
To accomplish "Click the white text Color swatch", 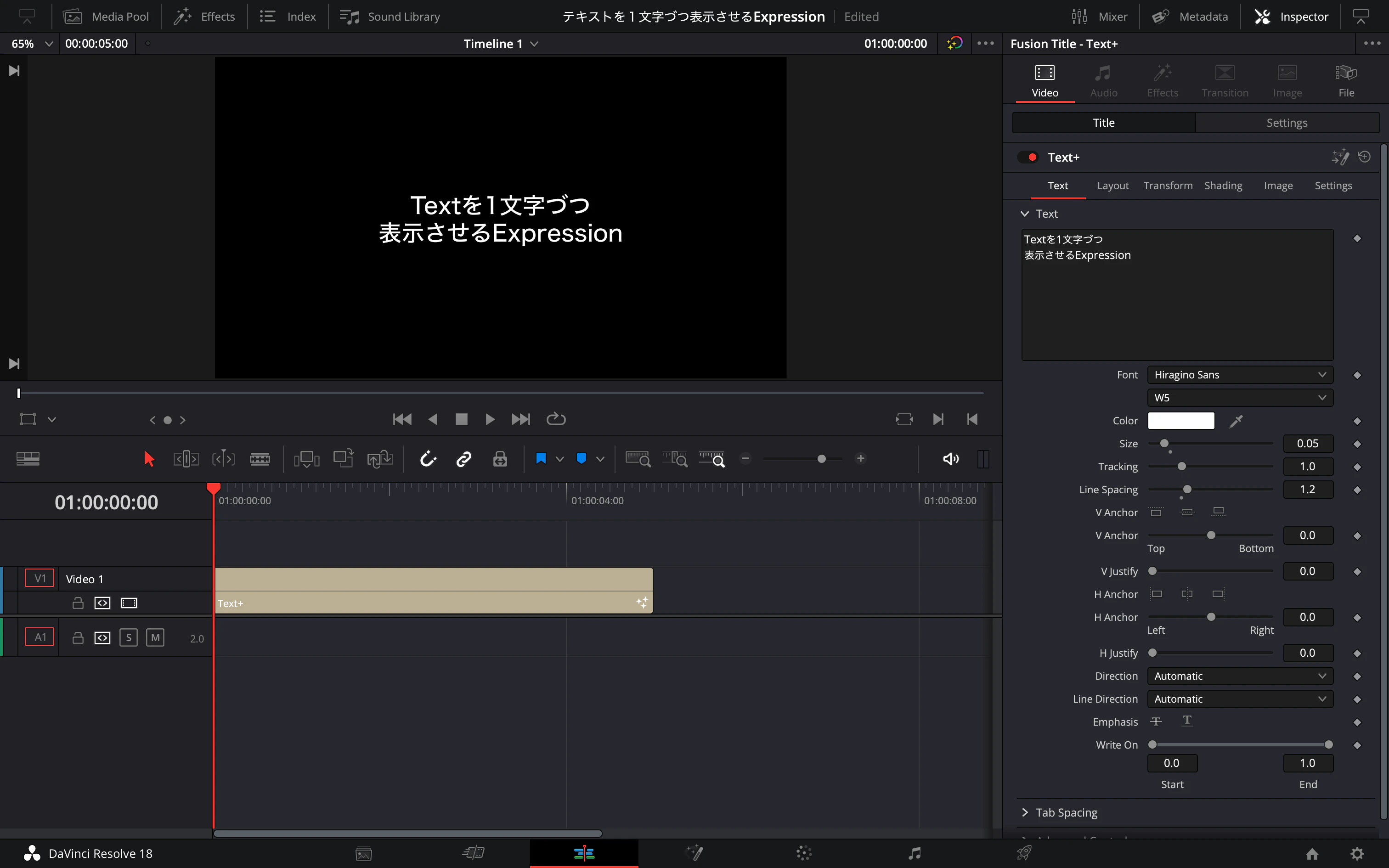I will pos(1180,421).
